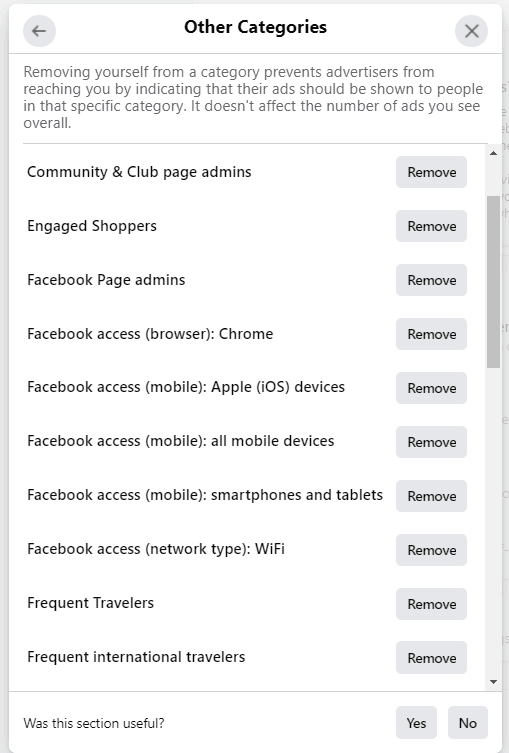
Task: Answer Yes to section useful question
Action: pos(416,723)
